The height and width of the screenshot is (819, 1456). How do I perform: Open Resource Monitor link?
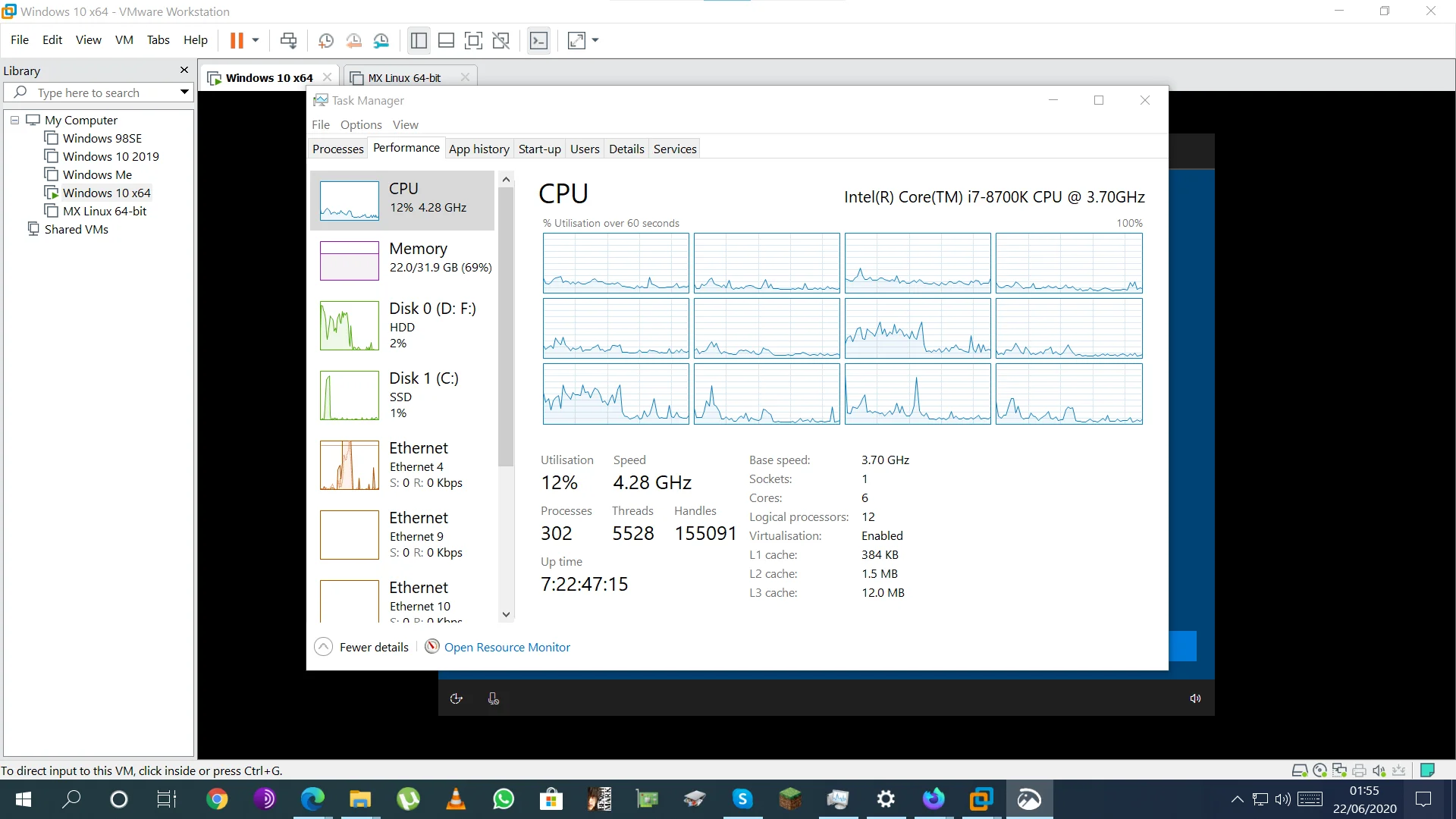click(x=507, y=647)
